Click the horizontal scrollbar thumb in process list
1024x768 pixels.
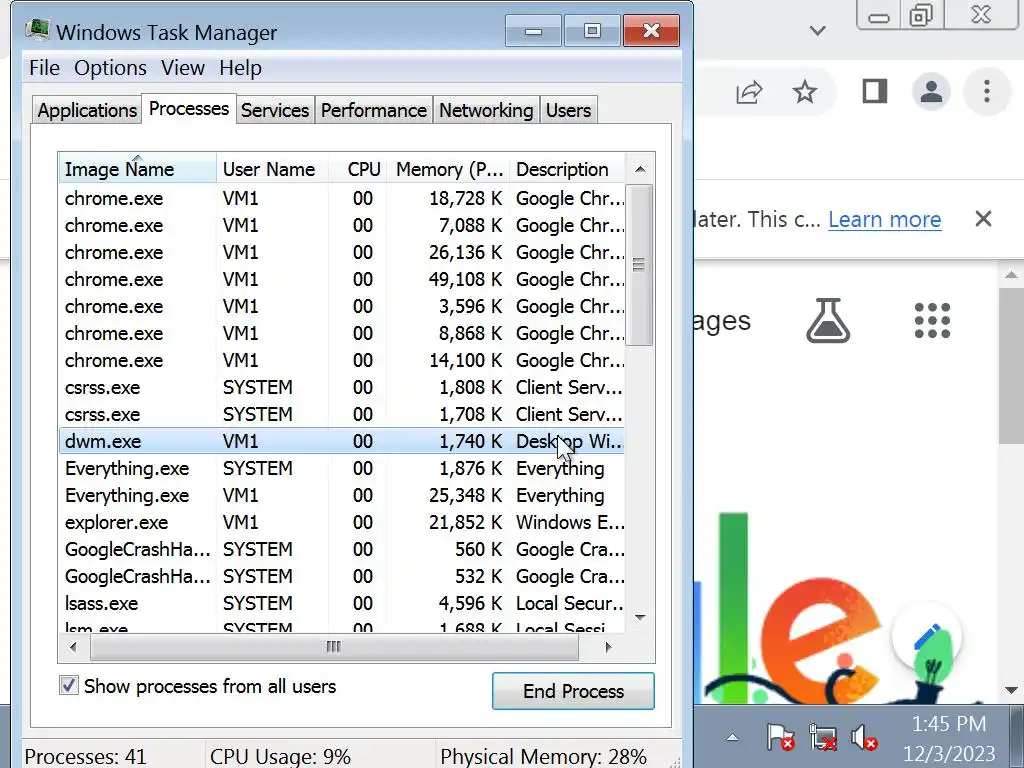334,647
